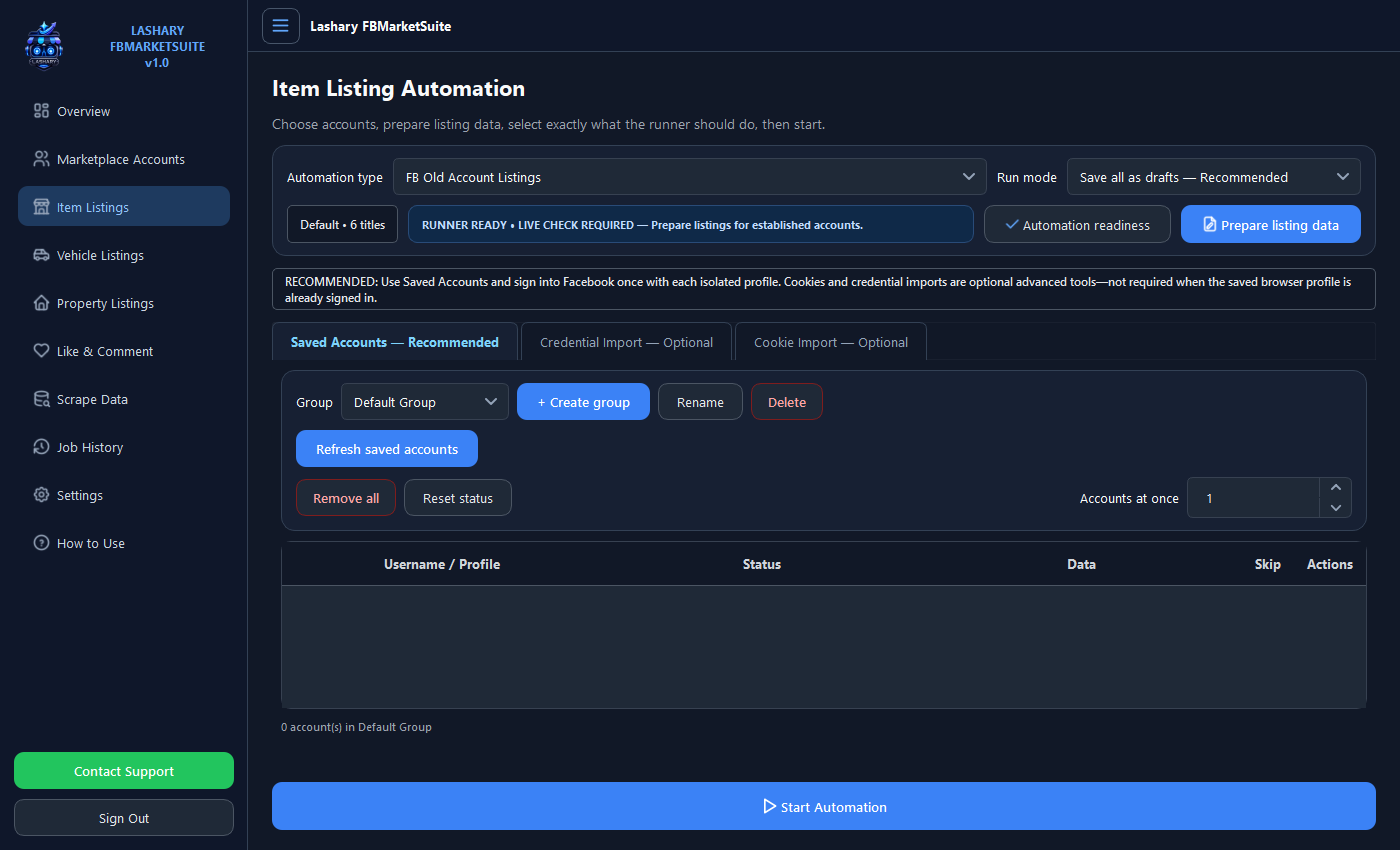Image resolution: width=1400 pixels, height=850 pixels.
Task: Open the Automation type dropdown
Action: (x=690, y=177)
